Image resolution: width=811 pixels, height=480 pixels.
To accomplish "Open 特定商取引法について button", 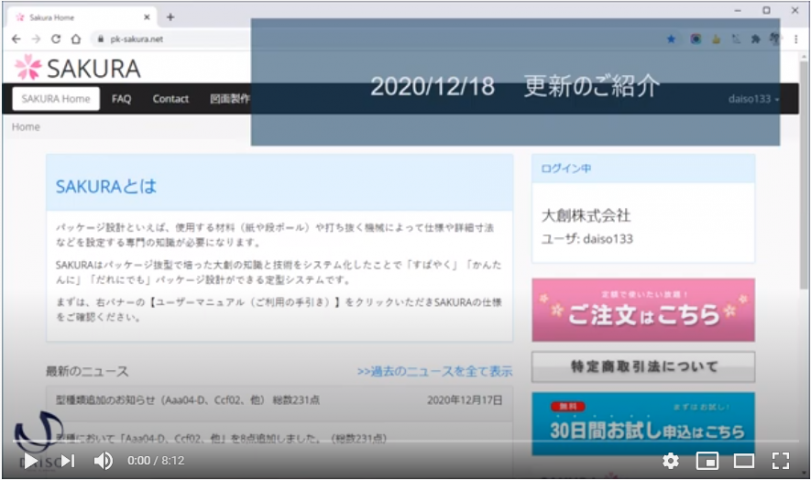I will pyautogui.click(x=643, y=367).
